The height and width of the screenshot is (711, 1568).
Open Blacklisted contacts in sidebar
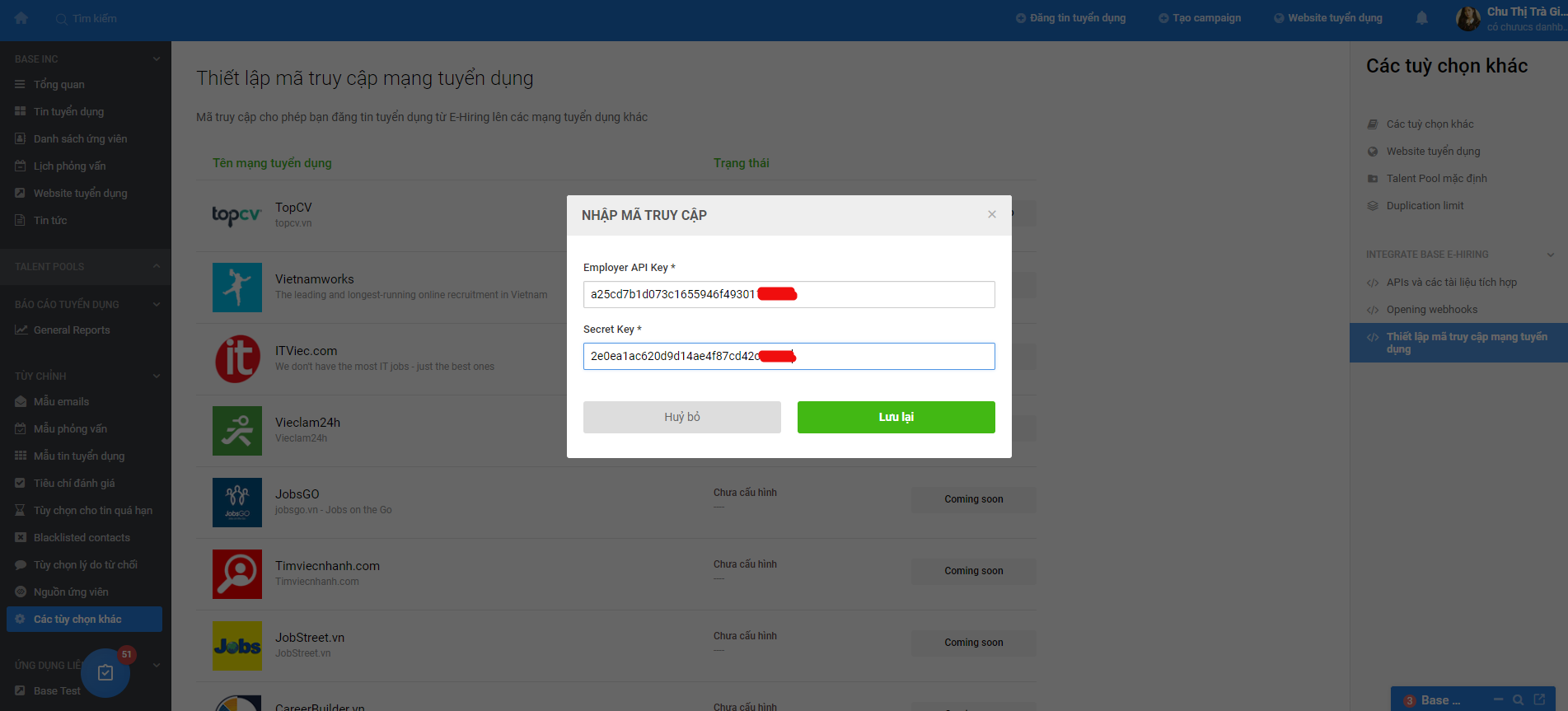pos(82,537)
